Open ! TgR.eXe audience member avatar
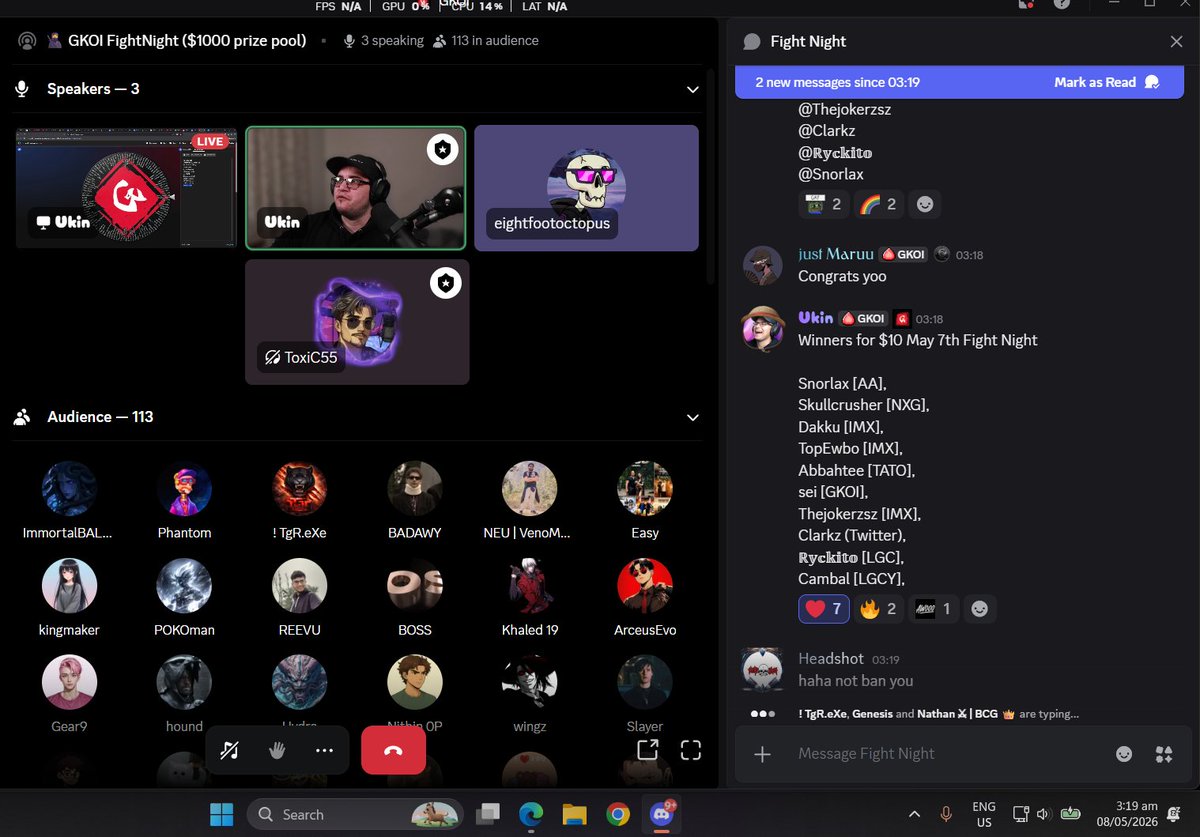1200x837 pixels. tap(300, 489)
